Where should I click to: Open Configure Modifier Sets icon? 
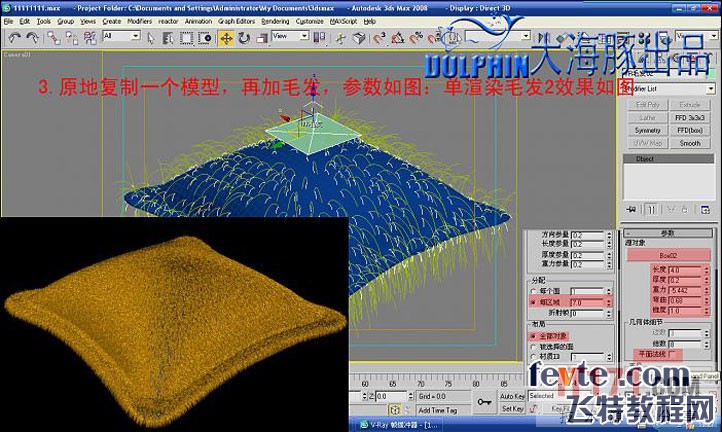(705, 210)
